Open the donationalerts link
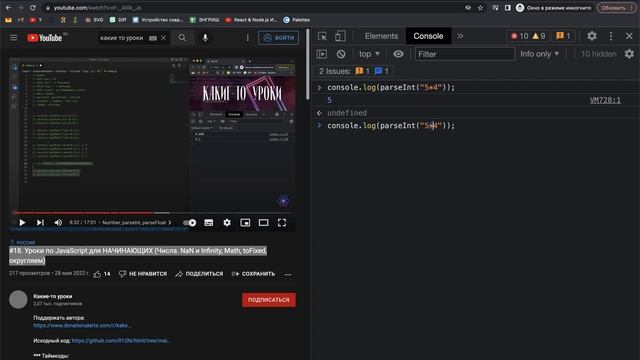This screenshot has height=360, width=640. pyautogui.click(x=82, y=325)
